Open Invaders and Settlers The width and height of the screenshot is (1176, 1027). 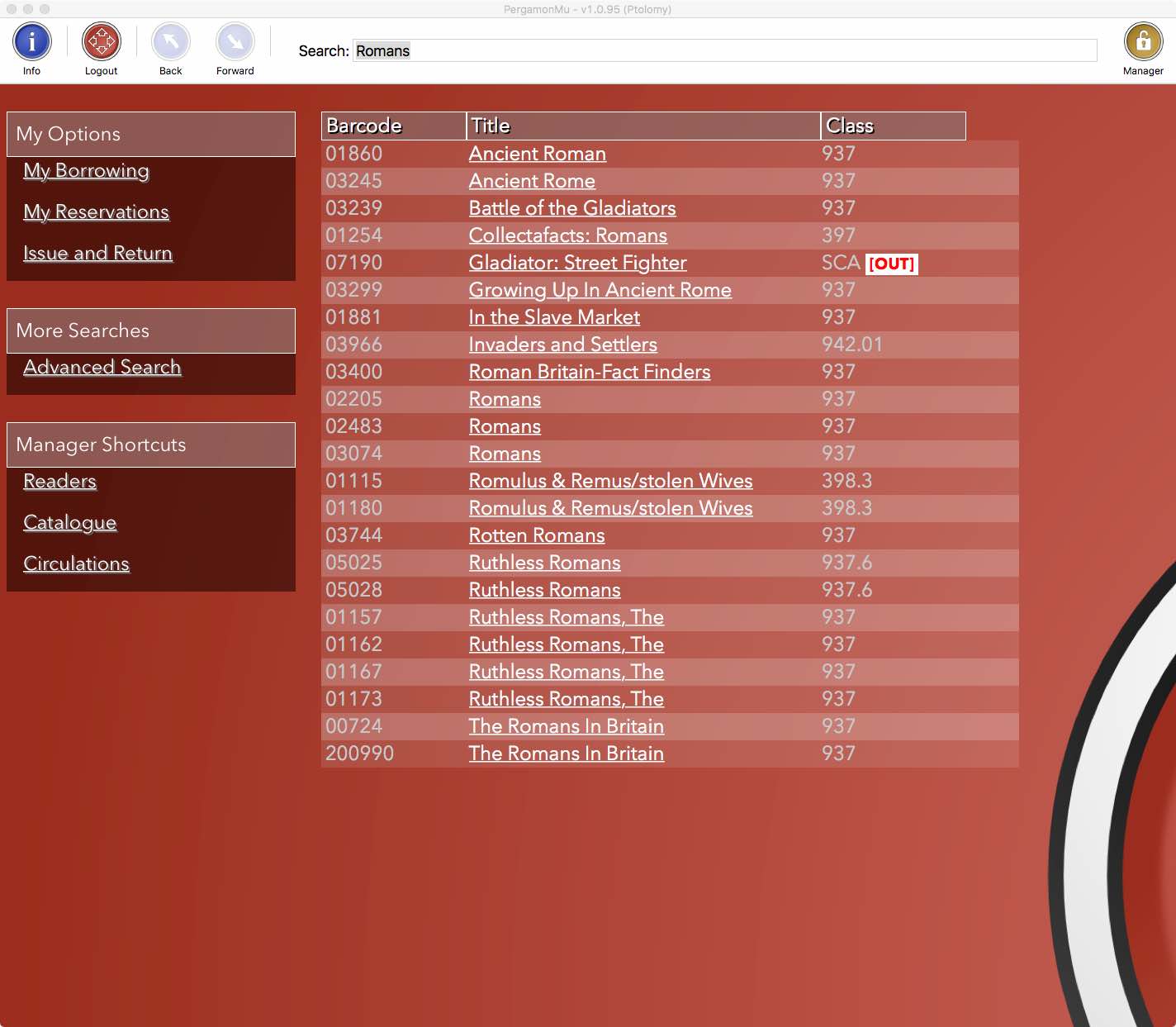click(x=563, y=345)
